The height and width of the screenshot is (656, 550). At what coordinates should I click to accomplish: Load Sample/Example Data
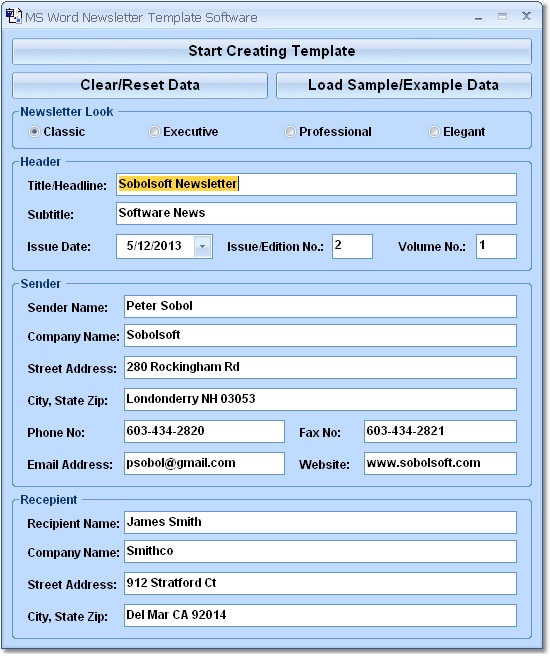click(404, 85)
